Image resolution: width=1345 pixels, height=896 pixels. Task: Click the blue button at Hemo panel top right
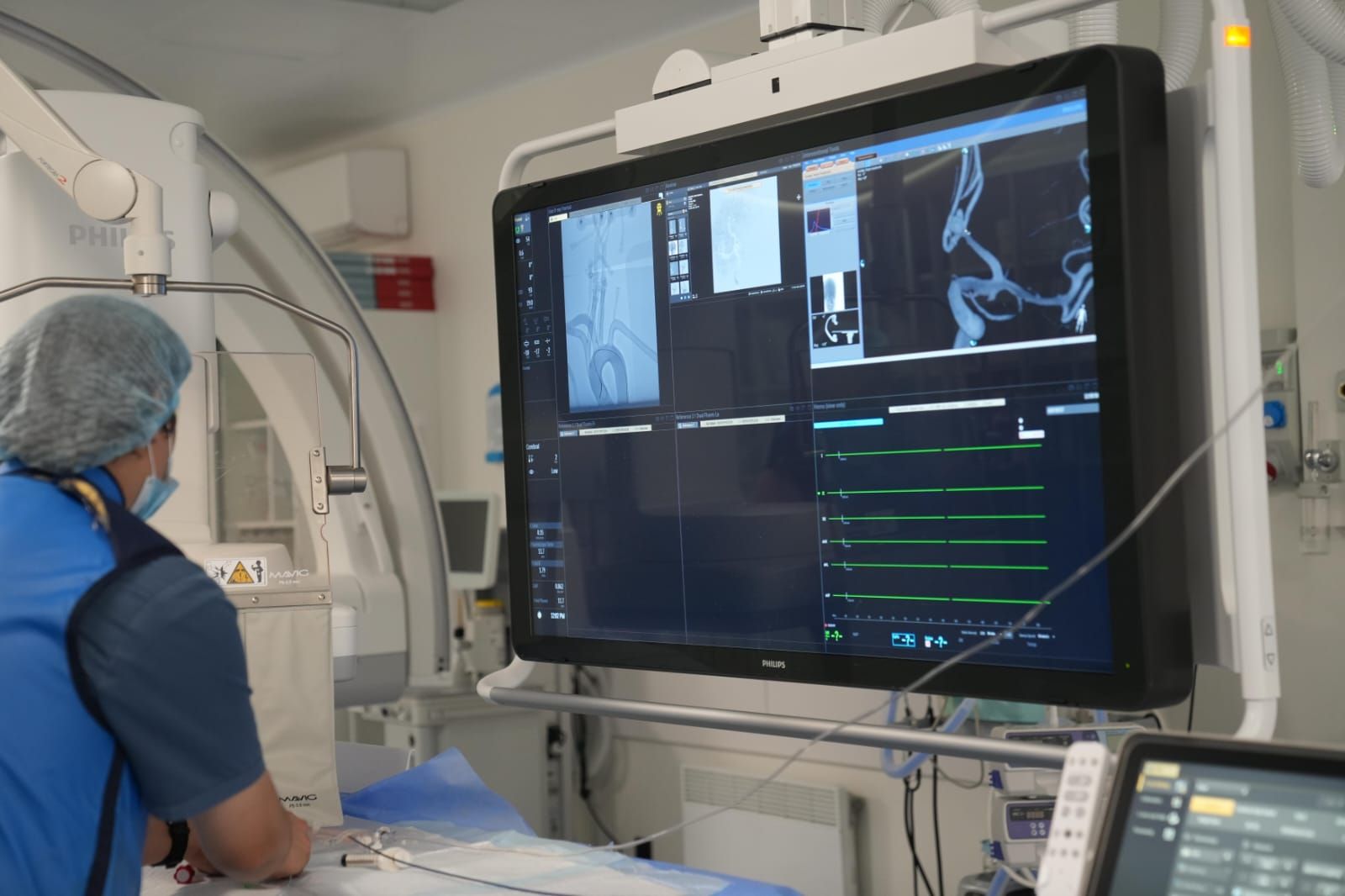tap(1072, 408)
